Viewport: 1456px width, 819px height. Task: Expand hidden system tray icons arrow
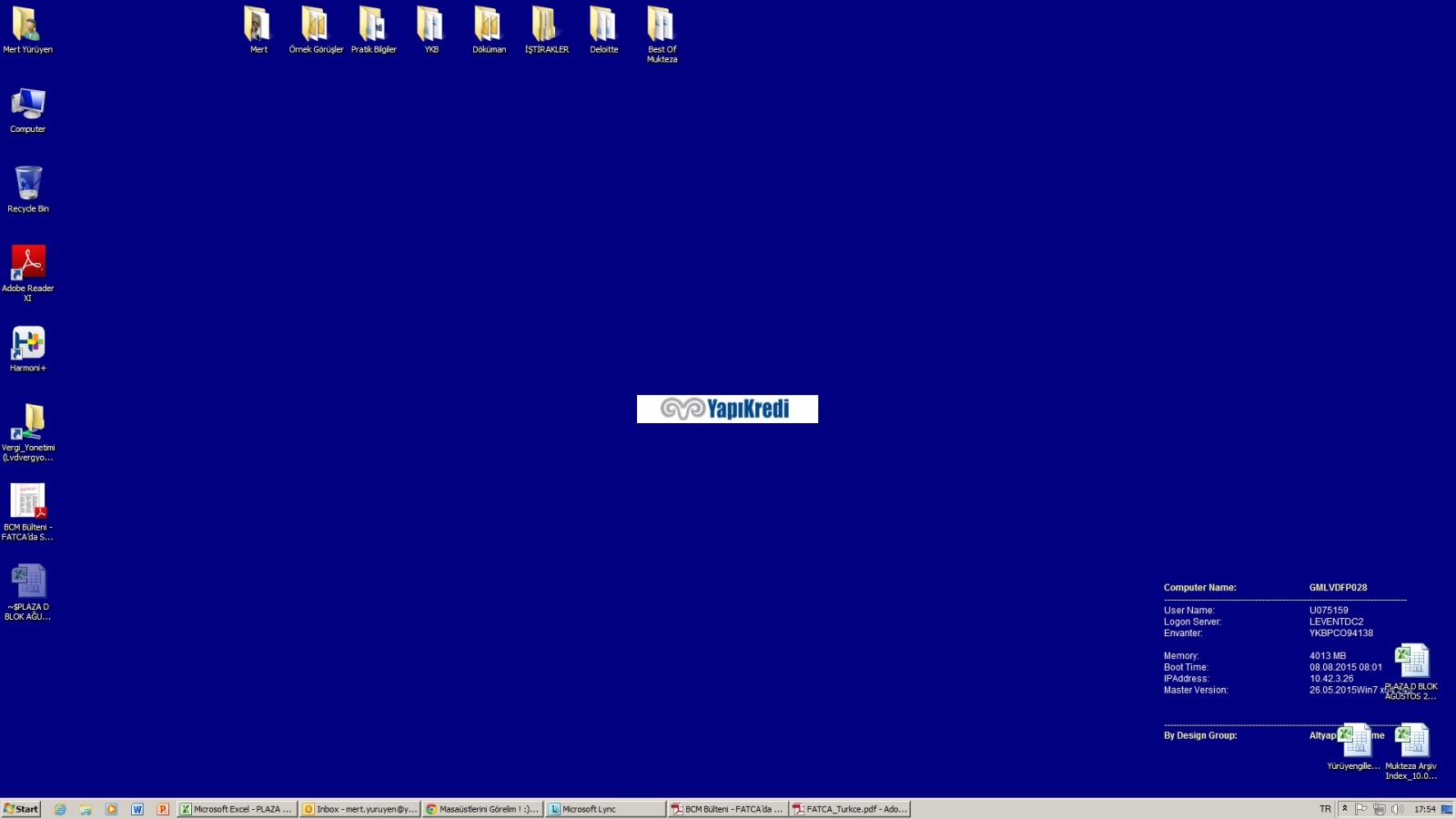coord(1344,809)
